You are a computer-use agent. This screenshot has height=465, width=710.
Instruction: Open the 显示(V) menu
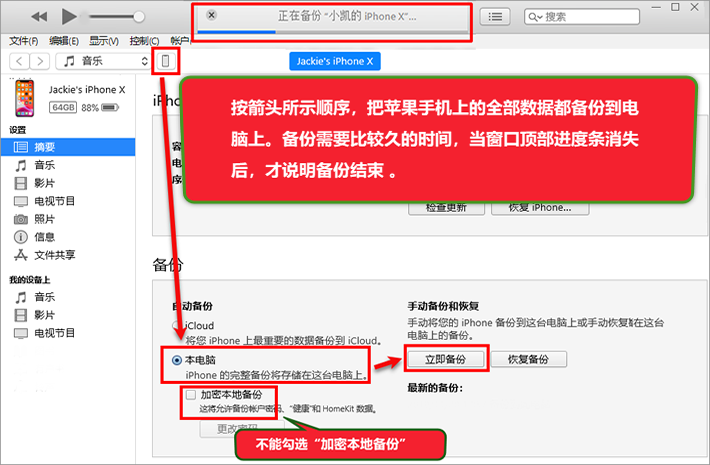(x=104, y=41)
